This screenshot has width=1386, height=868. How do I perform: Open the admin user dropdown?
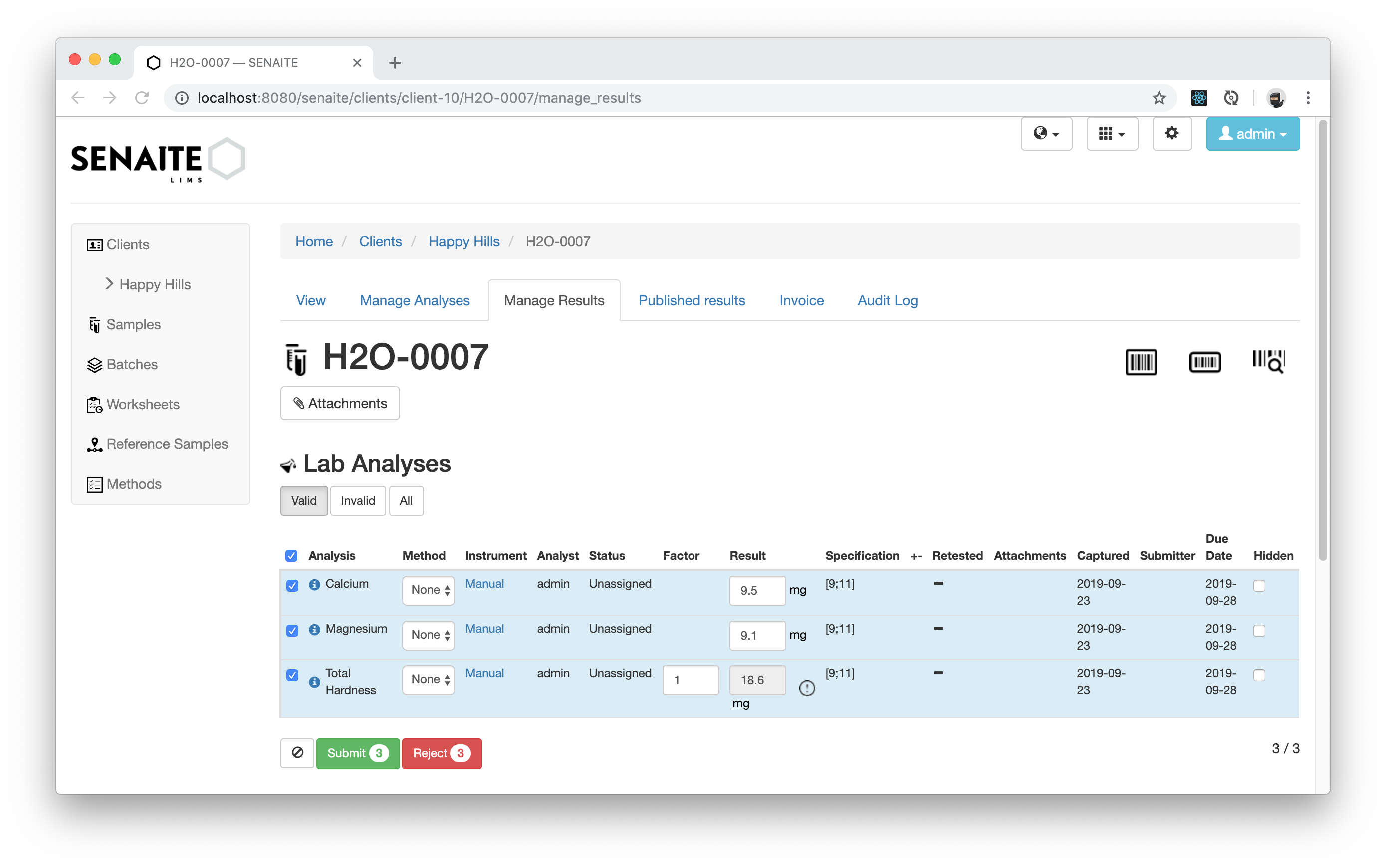point(1252,134)
